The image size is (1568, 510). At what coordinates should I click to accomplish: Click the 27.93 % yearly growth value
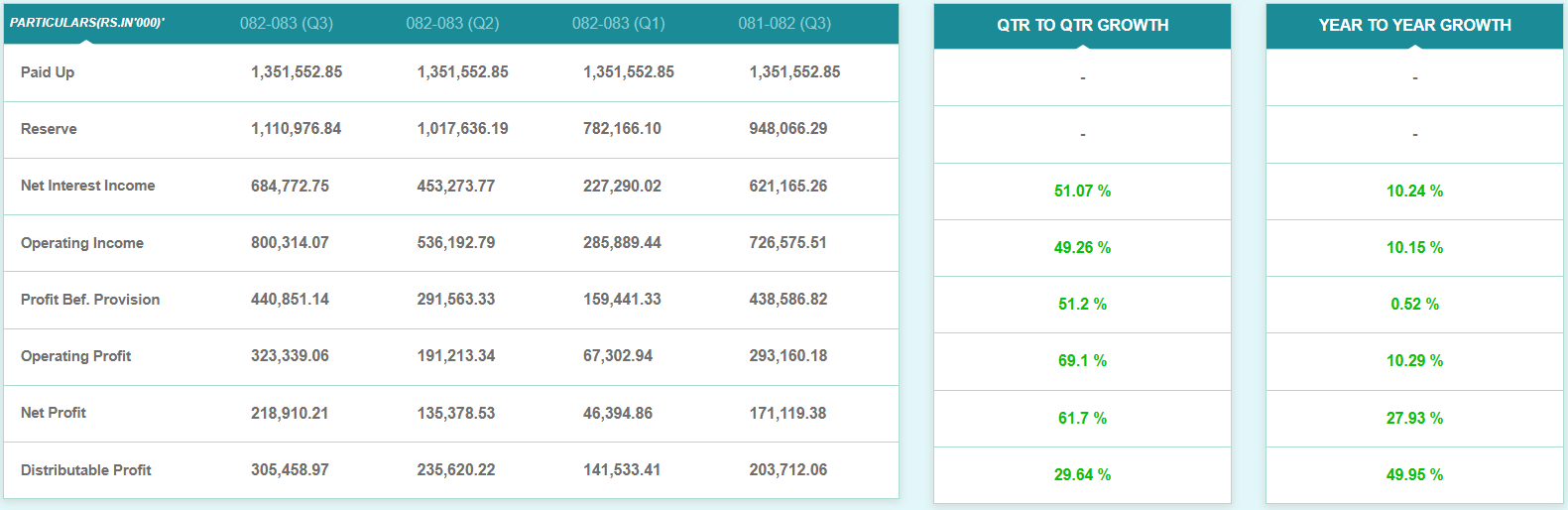point(1414,419)
